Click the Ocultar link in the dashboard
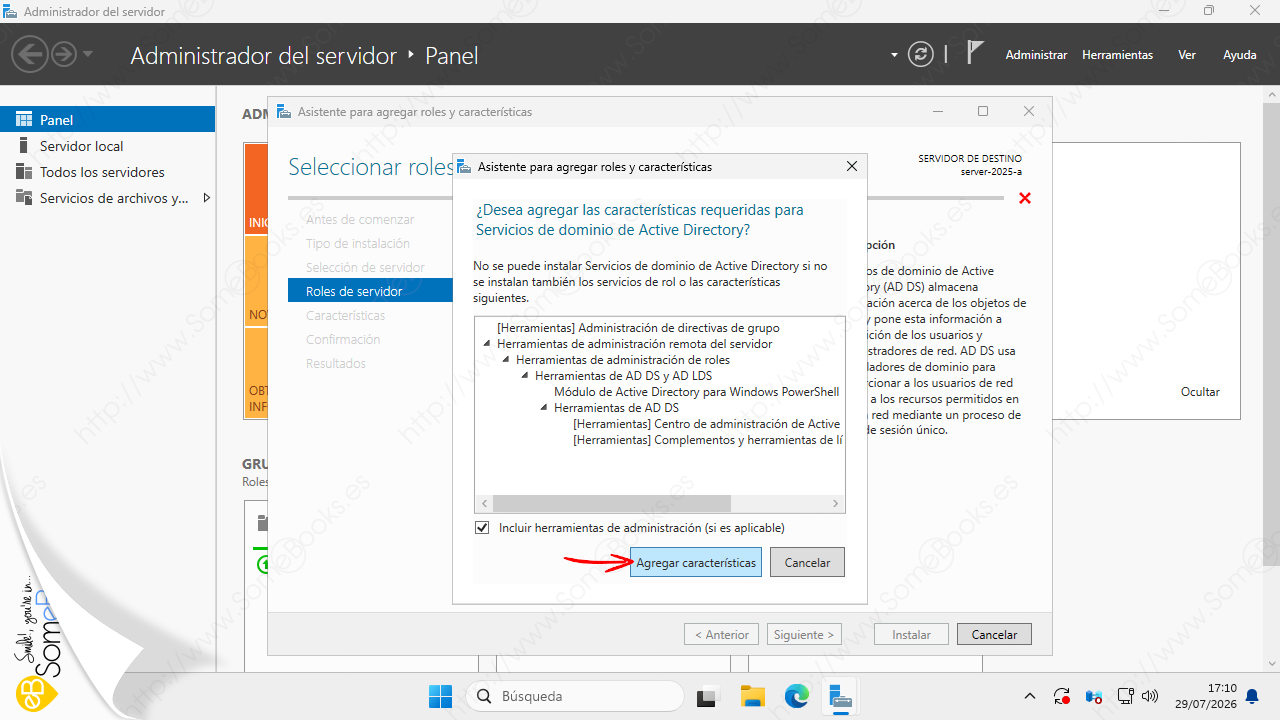Image resolution: width=1280 pixels, height=720 pixels. coord(1200,392)
